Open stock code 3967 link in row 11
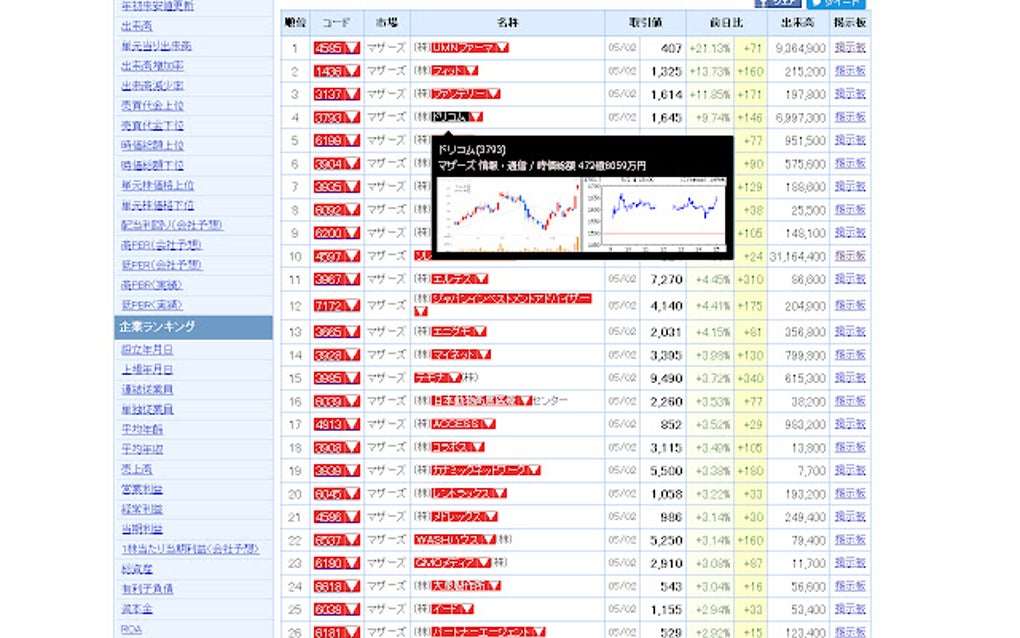 click(x=329, y=280)
